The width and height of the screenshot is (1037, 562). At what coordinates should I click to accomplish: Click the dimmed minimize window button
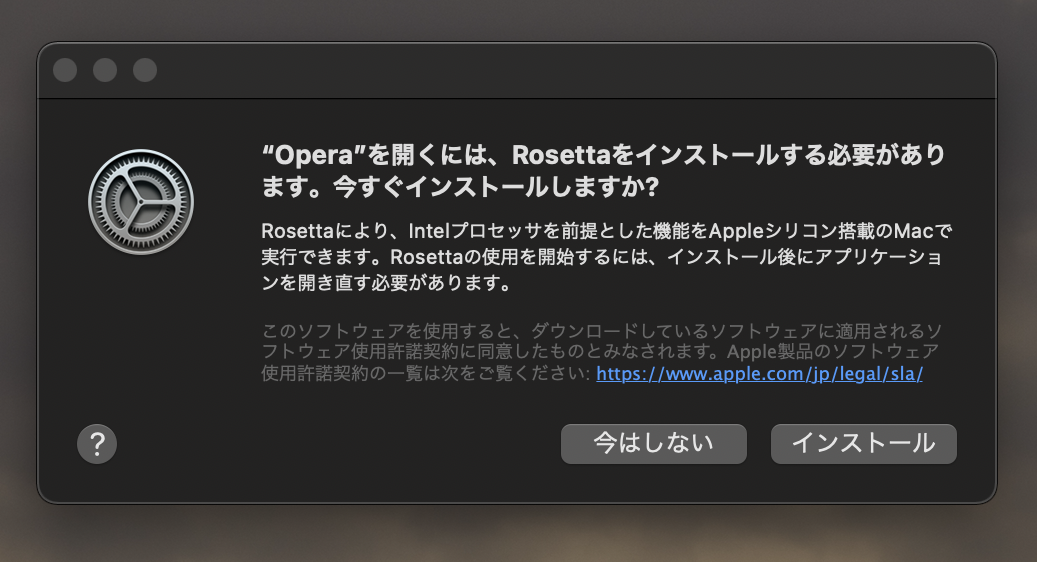[x=105, y=70]
